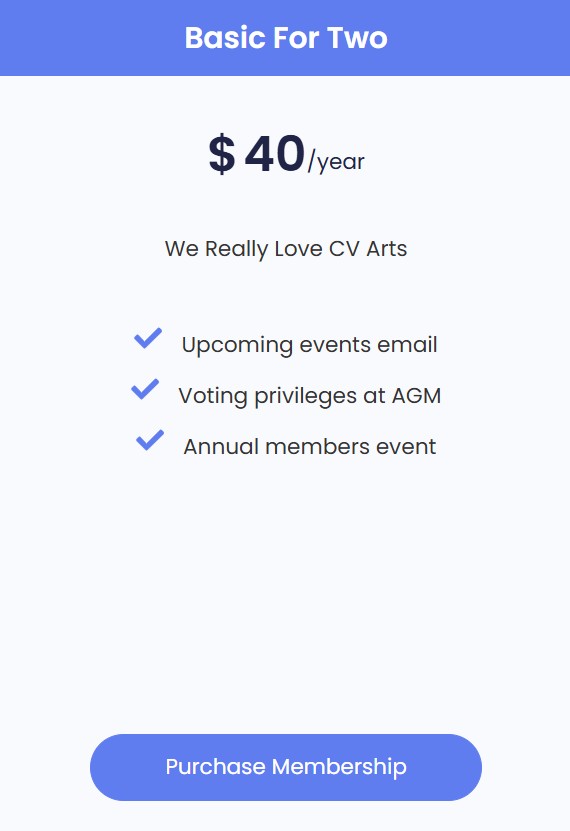Click the number 40 in the price

(275, 154)
